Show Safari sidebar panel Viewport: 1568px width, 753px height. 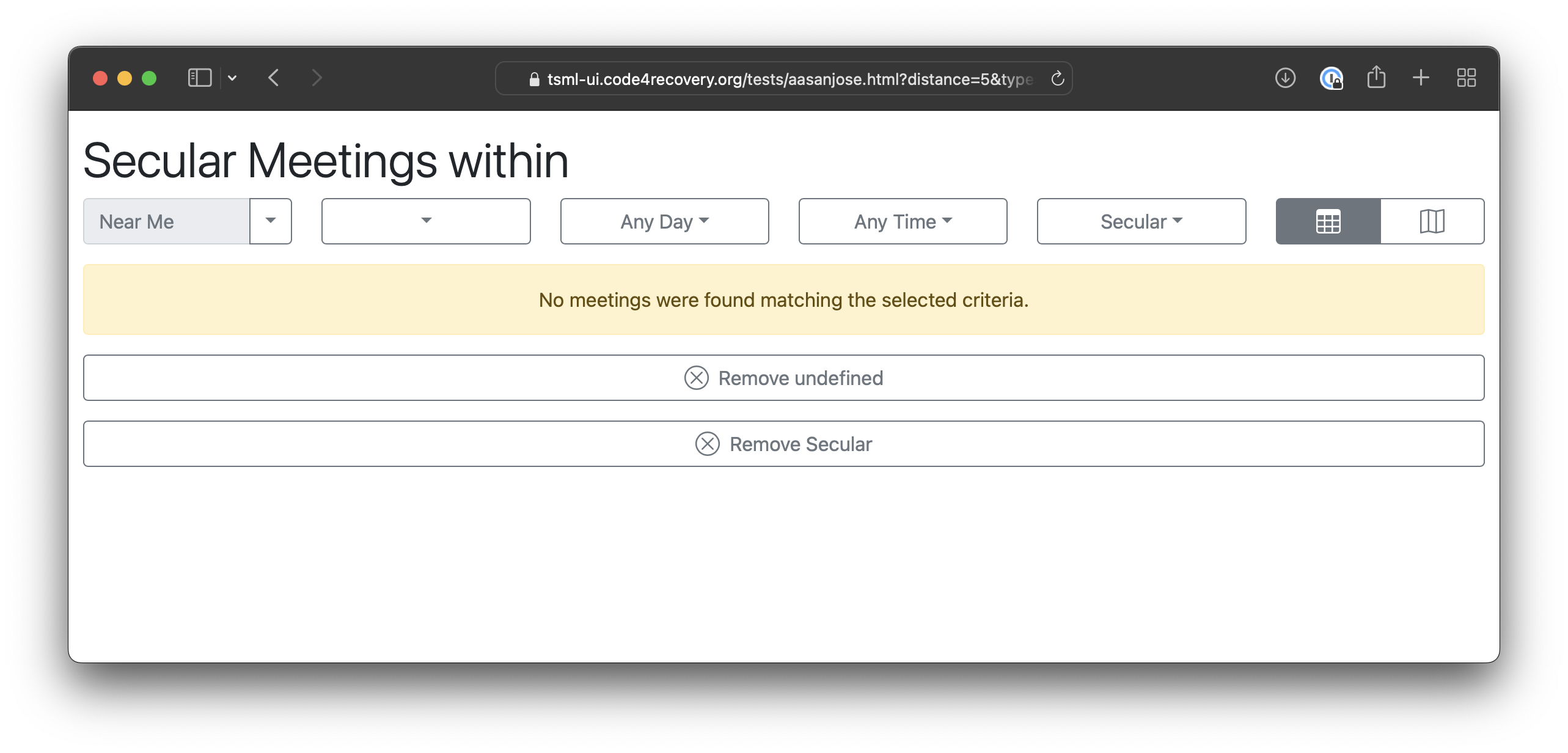pyautogui.click(x=200, y=78)
